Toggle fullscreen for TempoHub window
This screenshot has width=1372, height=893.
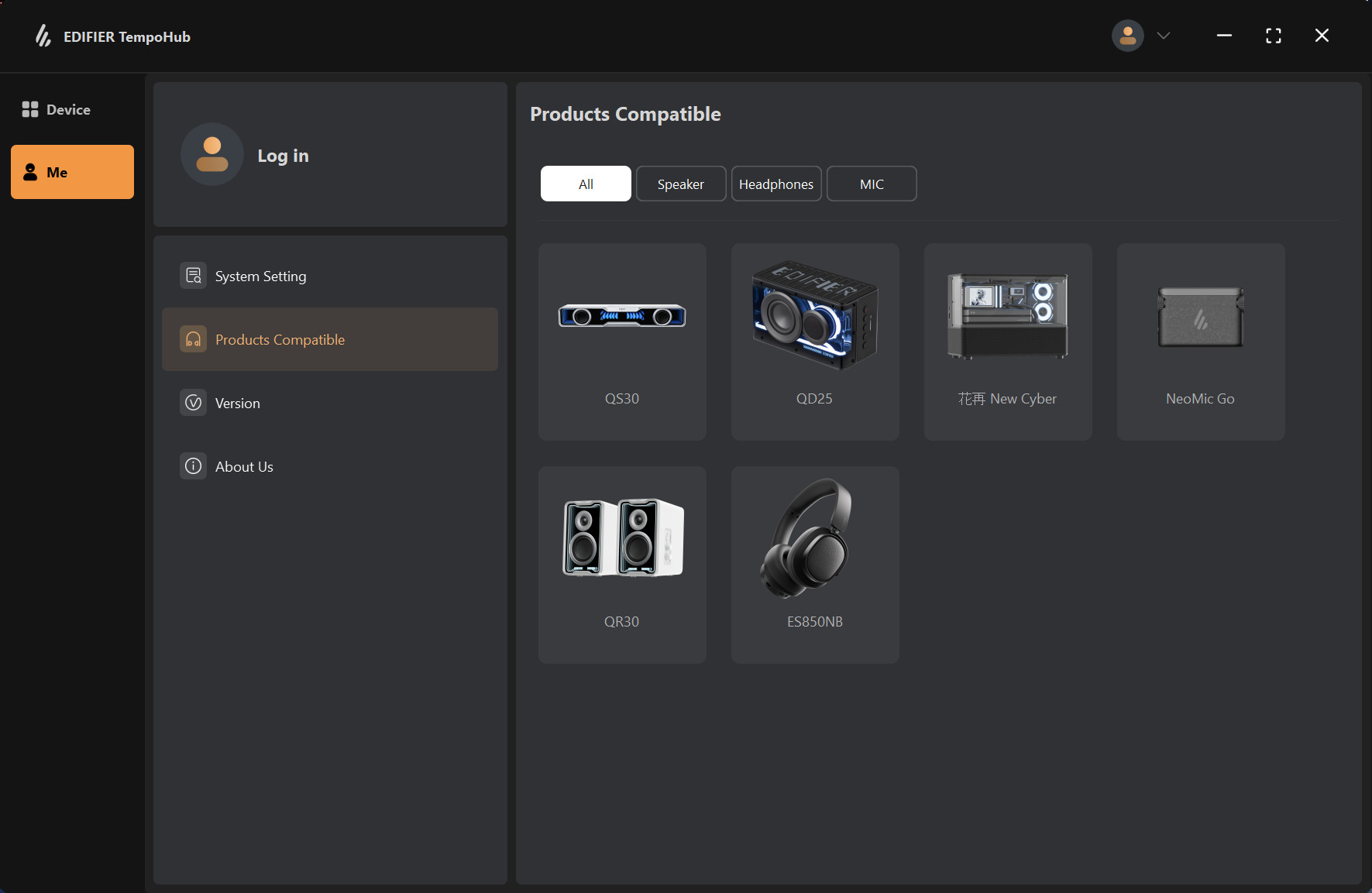1274,36
